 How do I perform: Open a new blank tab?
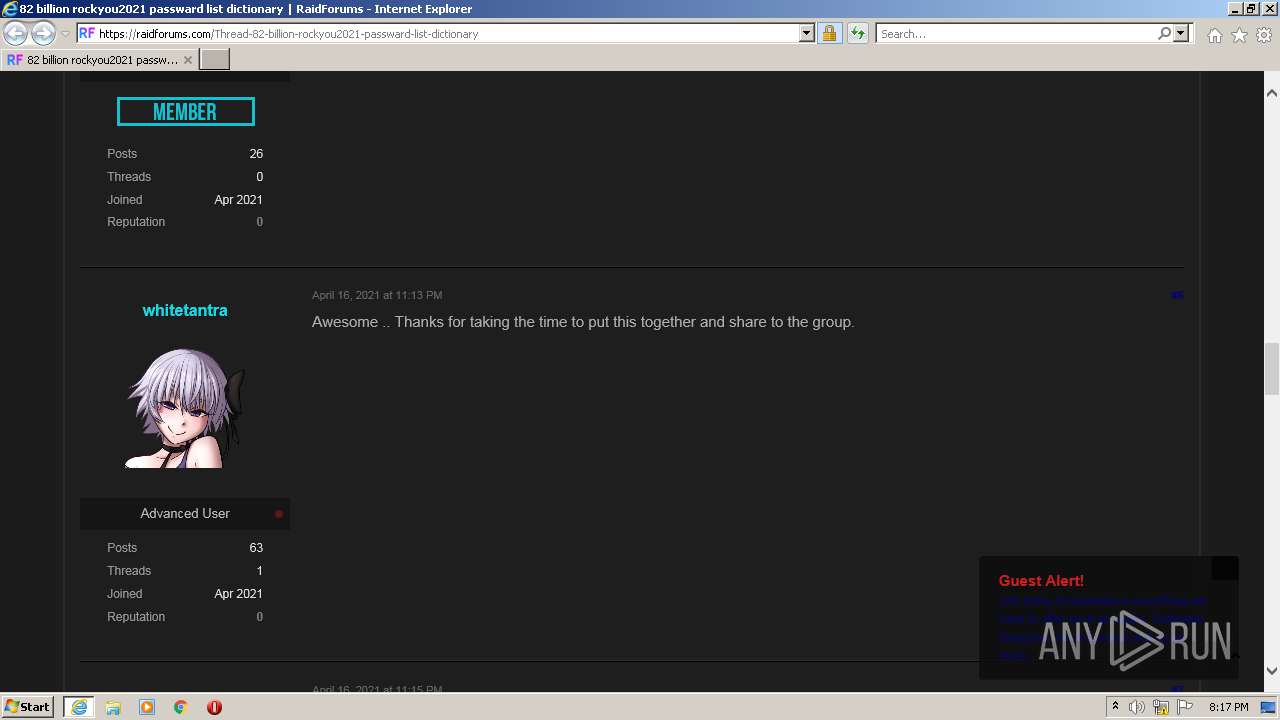pyautogui.click(x=215, y=60)
